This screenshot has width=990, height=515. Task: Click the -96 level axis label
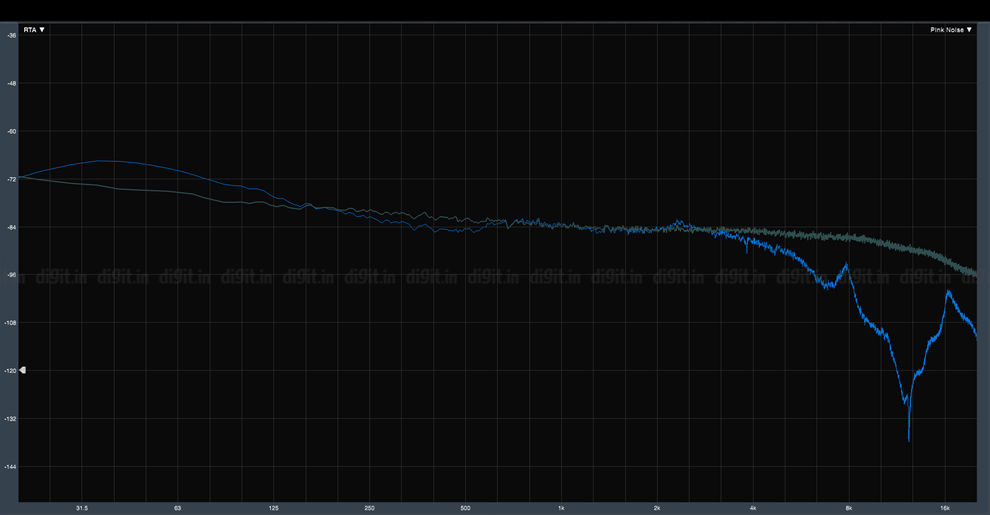pyautogui.click(x=11, y=275)
